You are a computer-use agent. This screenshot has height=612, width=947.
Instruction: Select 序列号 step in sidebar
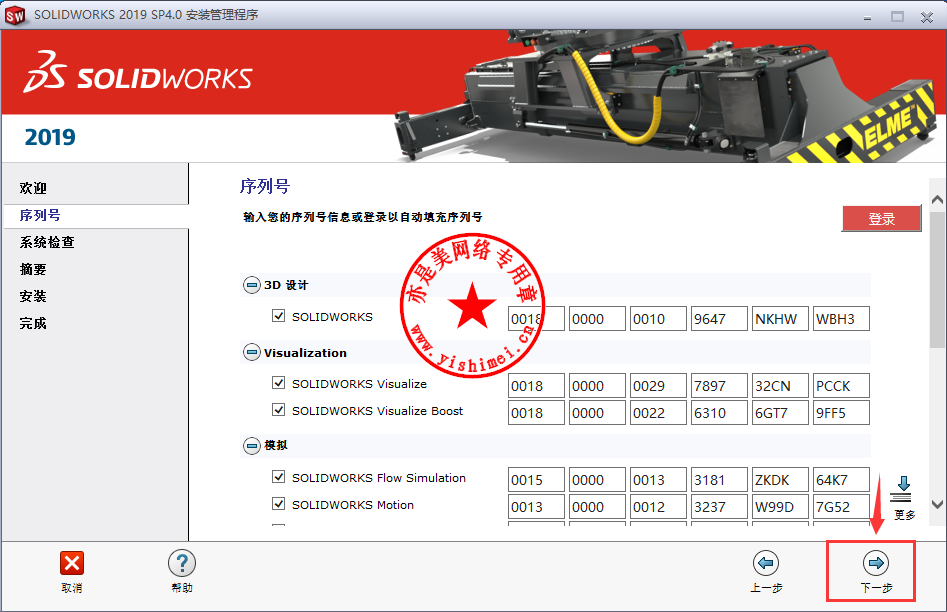40,215
